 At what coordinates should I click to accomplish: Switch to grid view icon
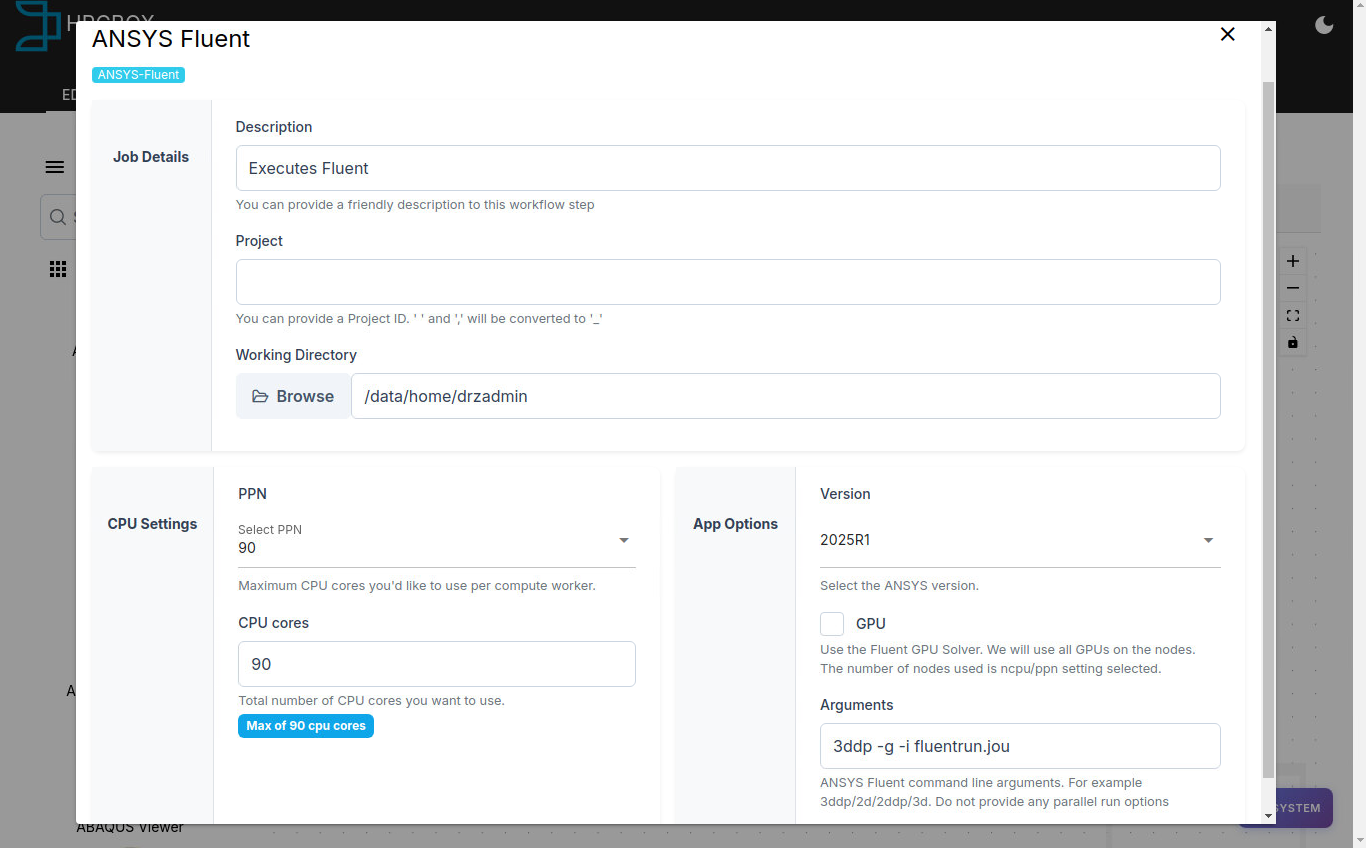coord(58,269)
